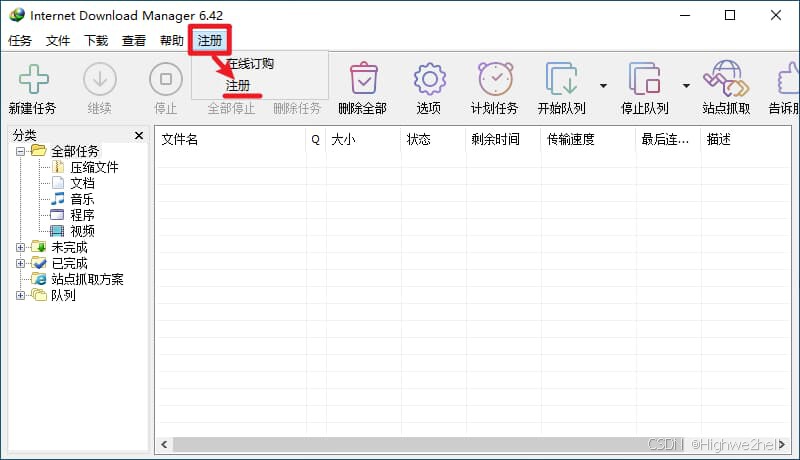The image size is (800, 460).
Task: Click the 停止队列 icon
Action: click(645, 78)
